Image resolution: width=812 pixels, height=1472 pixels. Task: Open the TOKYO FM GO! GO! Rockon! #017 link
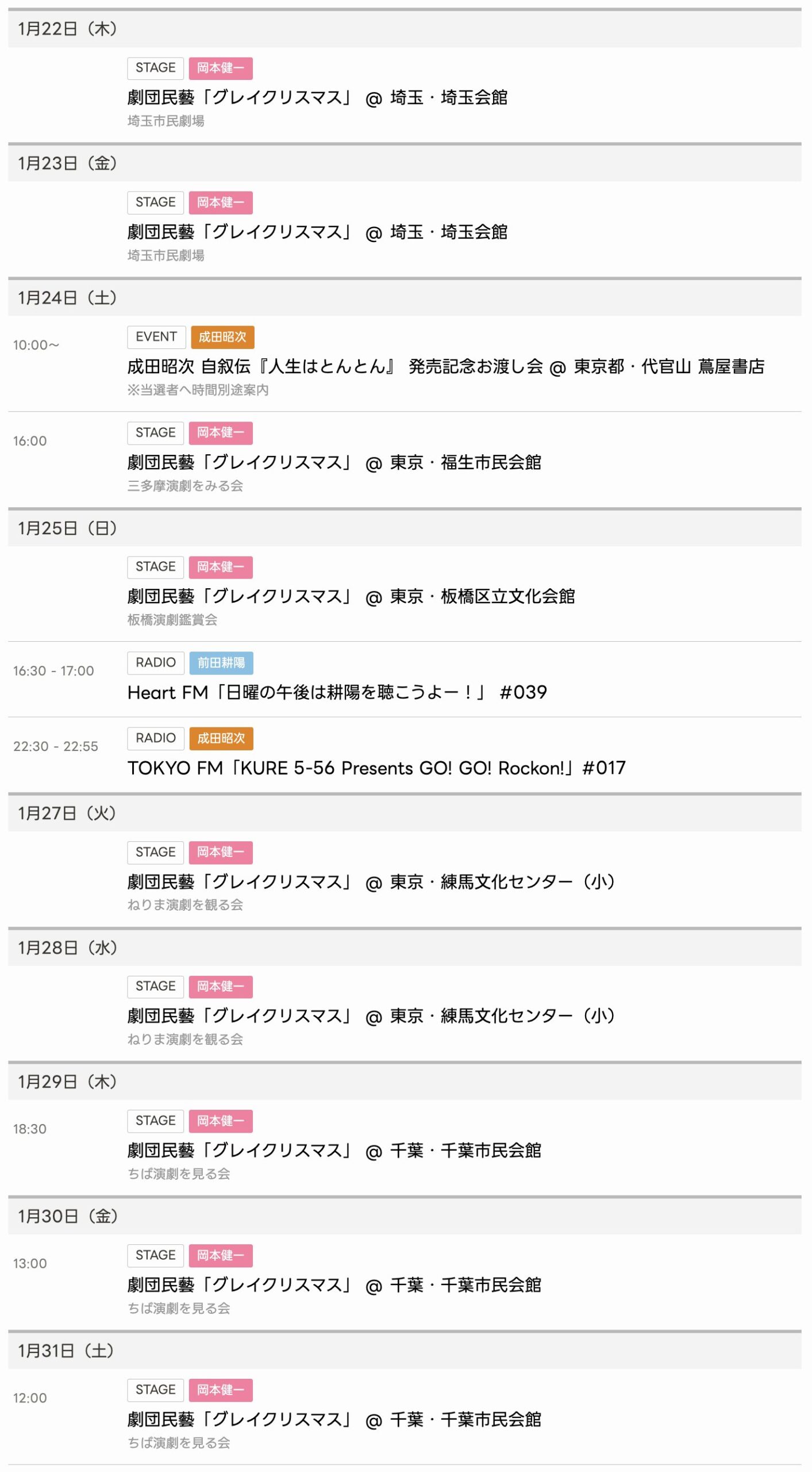tap(376, 768)
